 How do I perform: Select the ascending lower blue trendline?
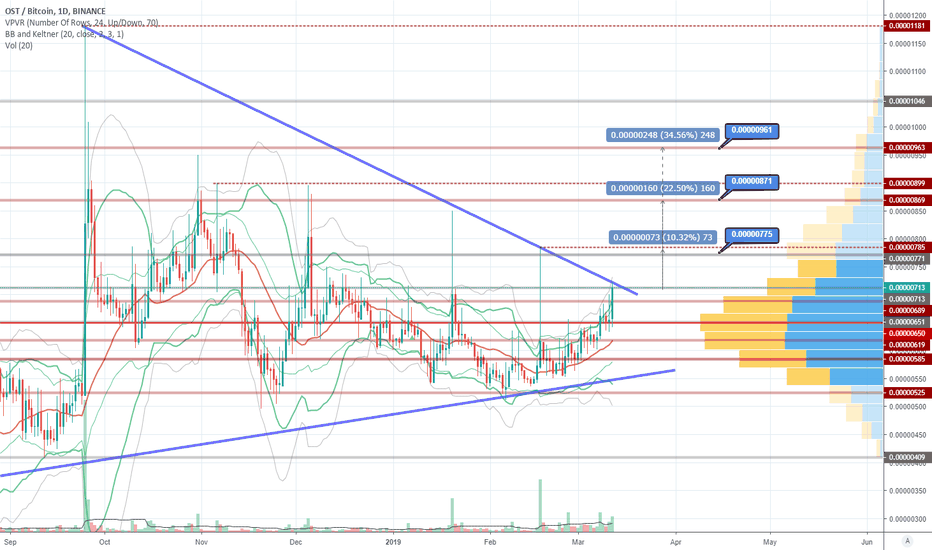(336, 423)
